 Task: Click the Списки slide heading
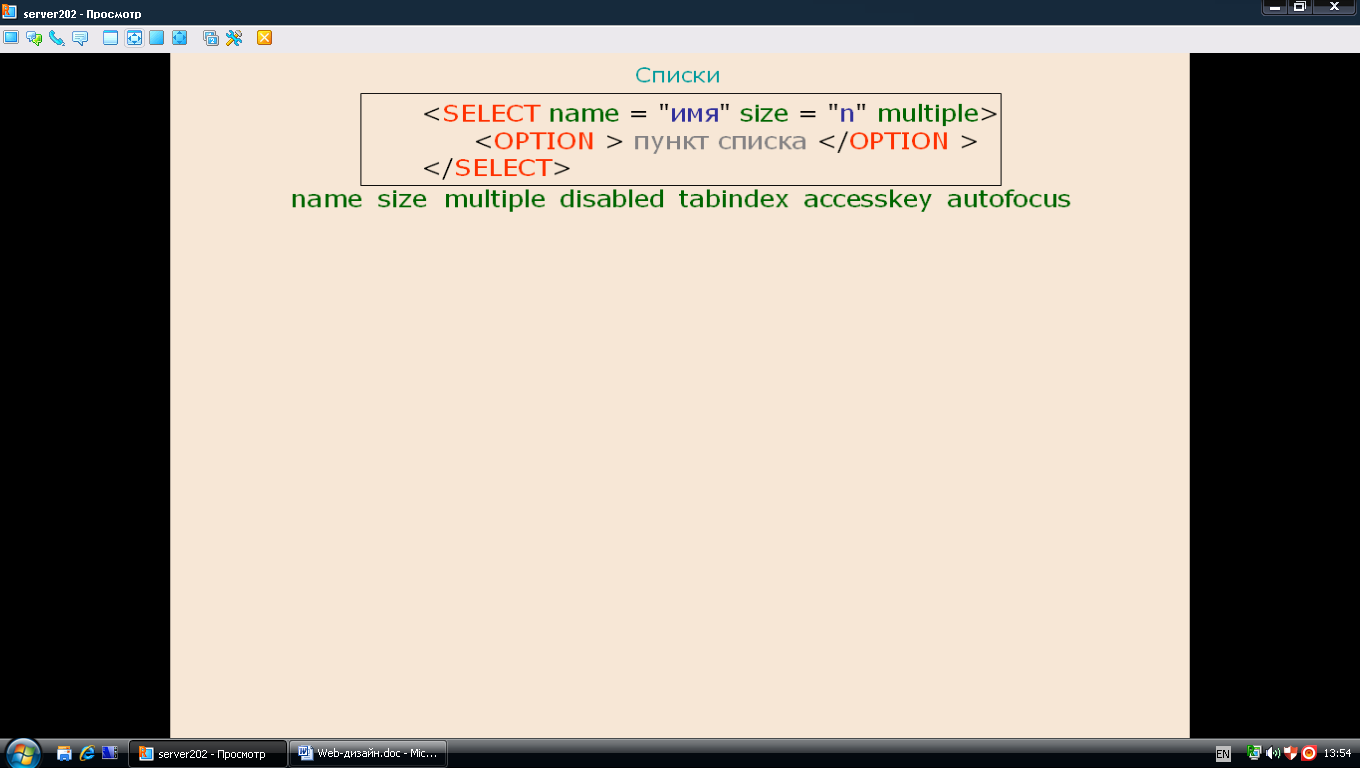click(678, 76)
